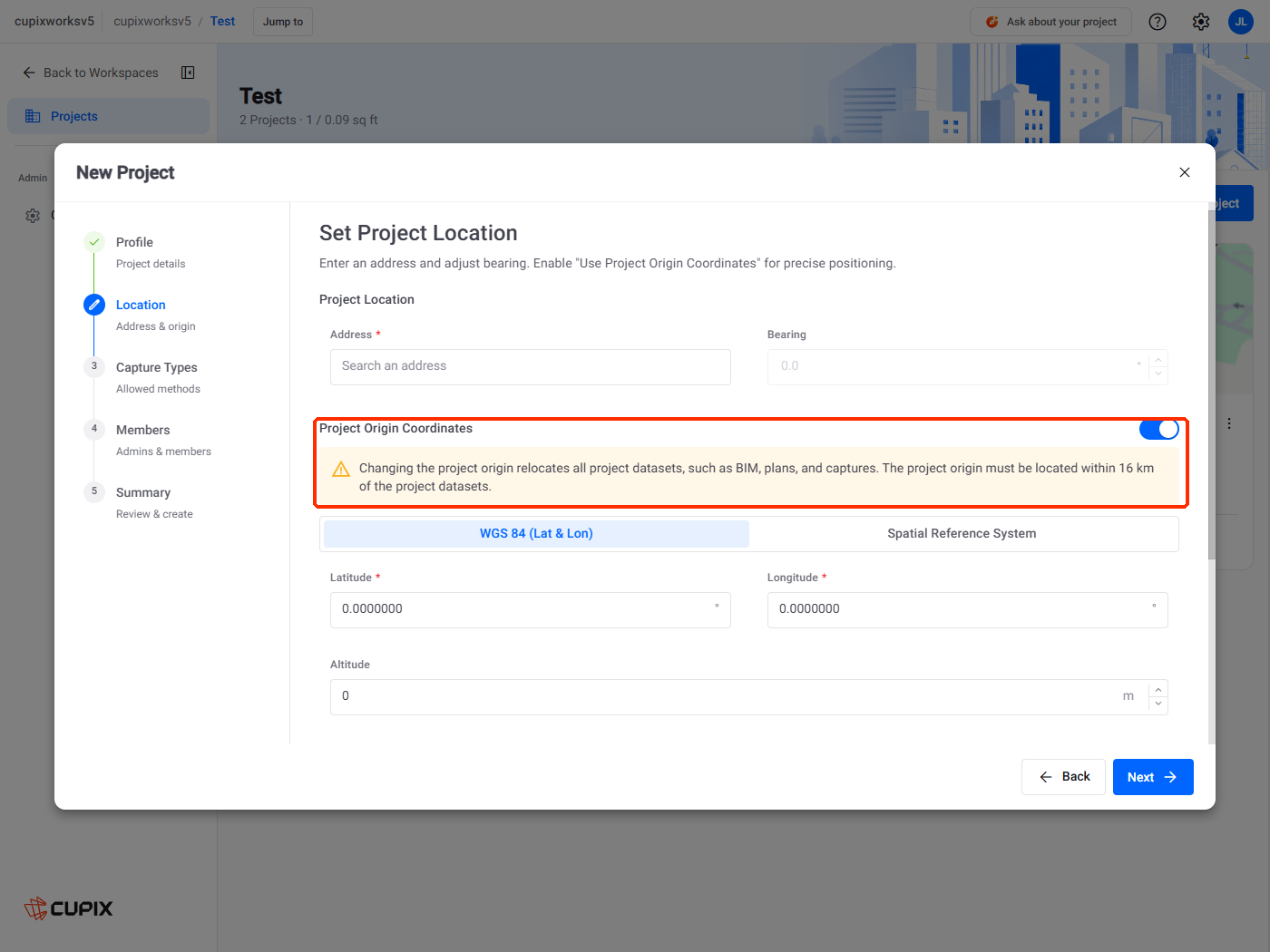Focus the Search an address field
The width and height of the screenshot is (1270, 952).
(x=531, y=367)
